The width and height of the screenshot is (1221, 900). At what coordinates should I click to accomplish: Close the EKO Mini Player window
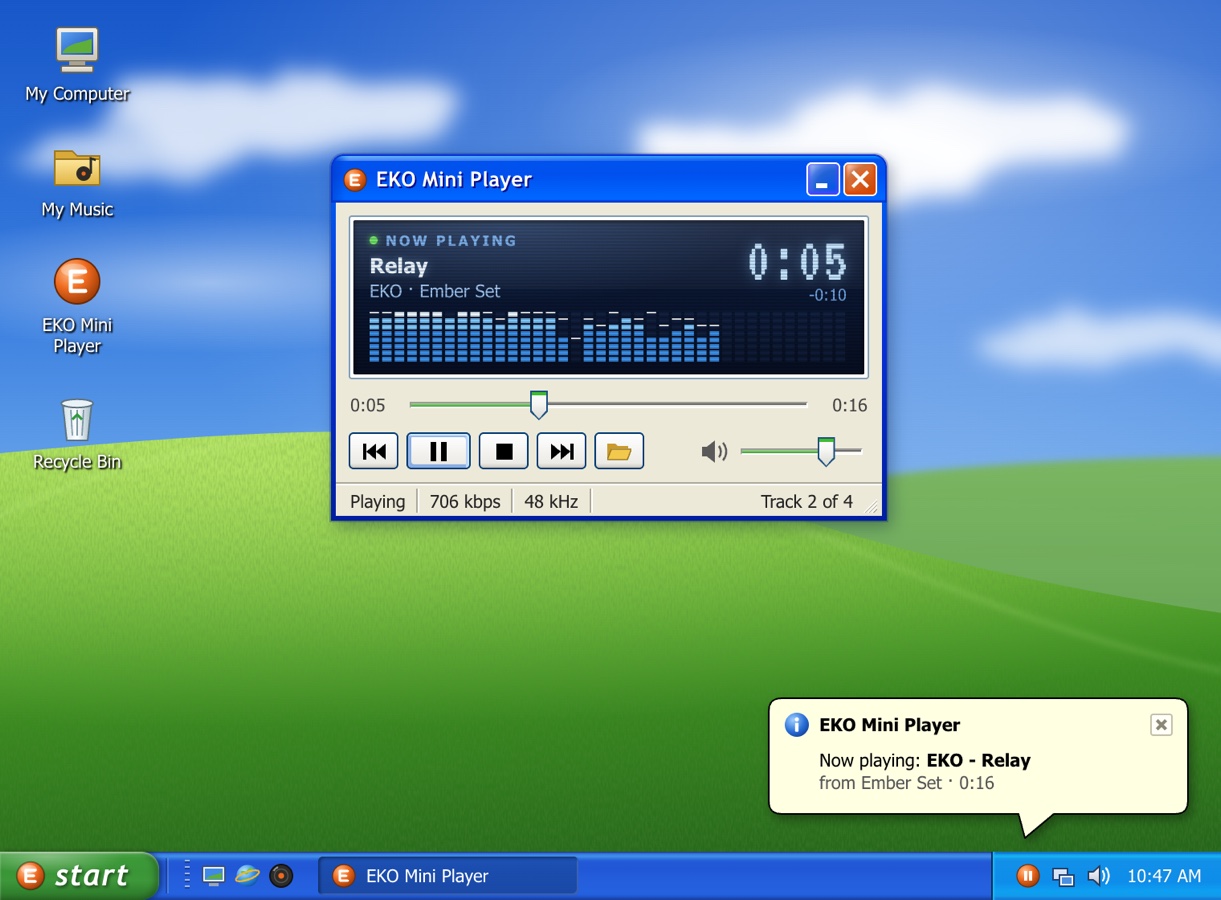point(860,180)
